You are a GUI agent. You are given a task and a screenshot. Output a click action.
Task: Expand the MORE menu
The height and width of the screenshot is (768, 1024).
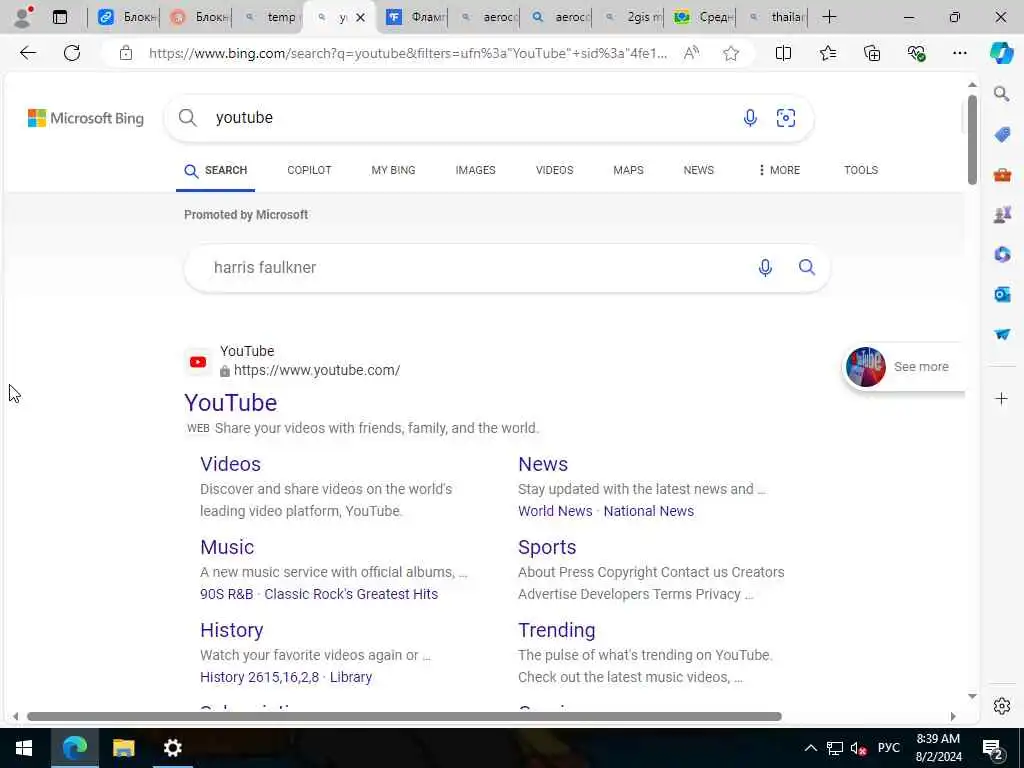pos(779,170)
